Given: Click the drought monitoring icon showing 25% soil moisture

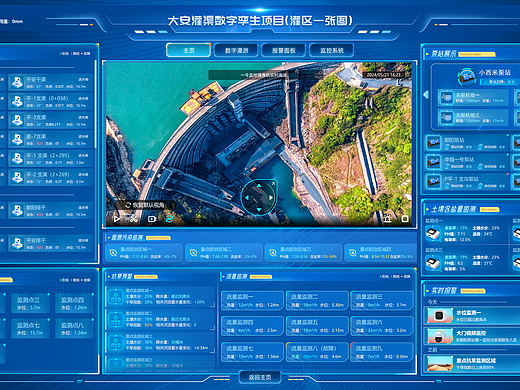Looking at the screenshot, I should 116,296.
